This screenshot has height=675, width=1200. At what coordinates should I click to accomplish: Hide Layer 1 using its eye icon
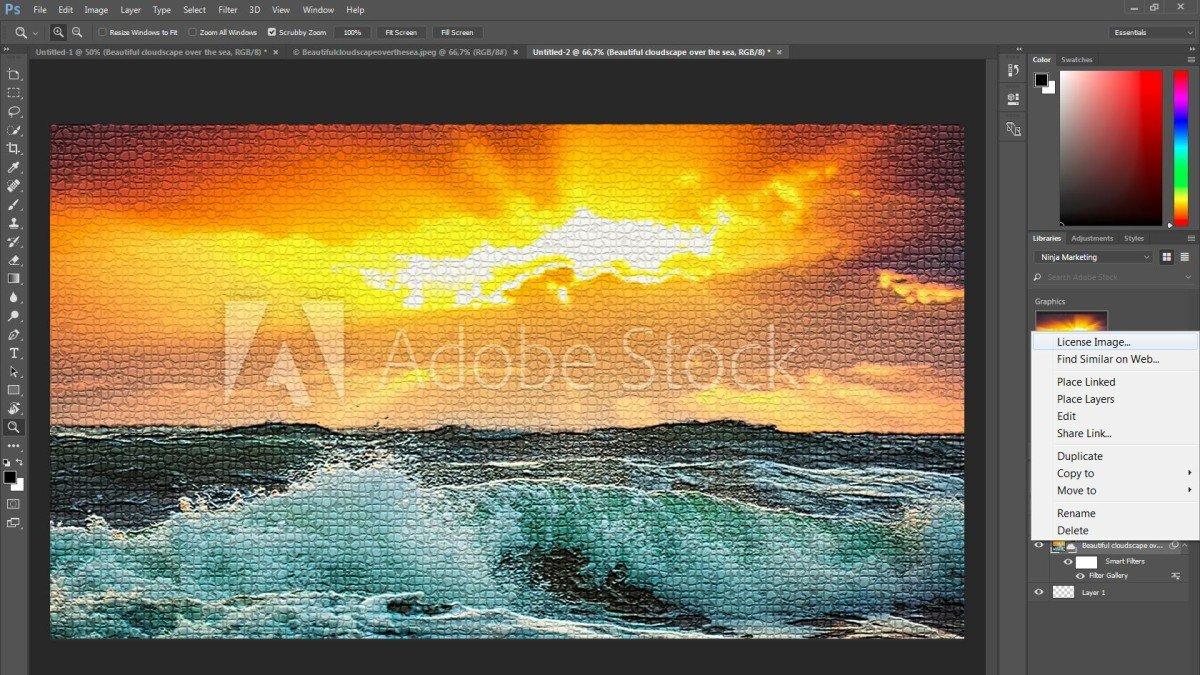pyautogui.click(x=1038, y=592)
